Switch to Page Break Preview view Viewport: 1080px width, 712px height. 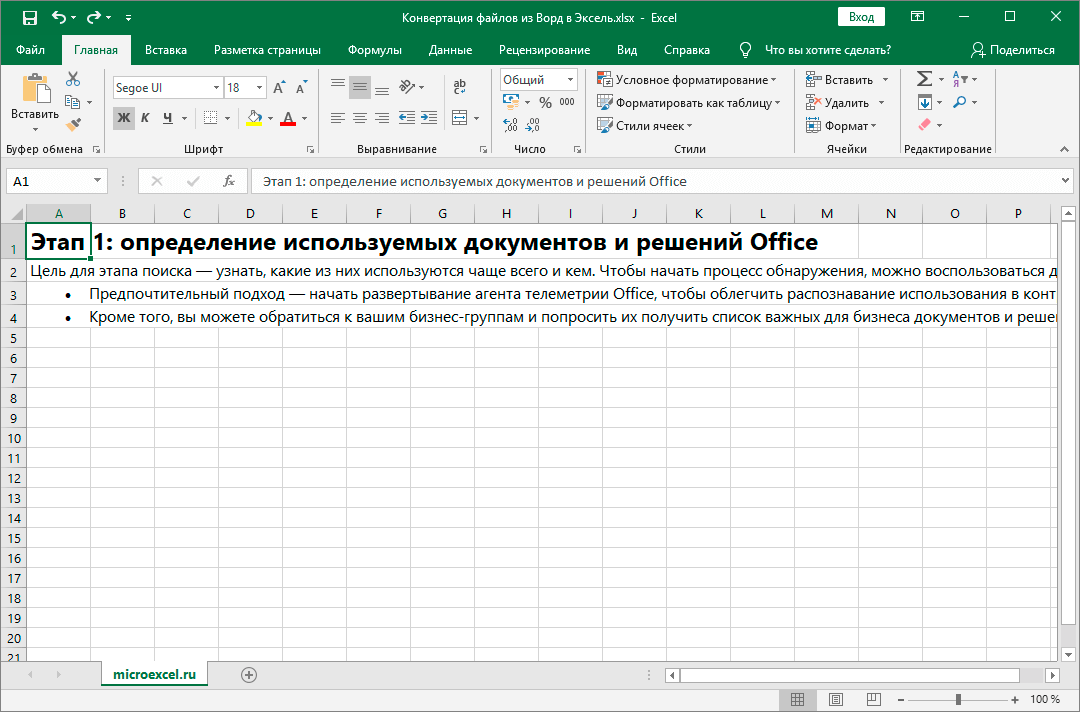pos(873,700)
